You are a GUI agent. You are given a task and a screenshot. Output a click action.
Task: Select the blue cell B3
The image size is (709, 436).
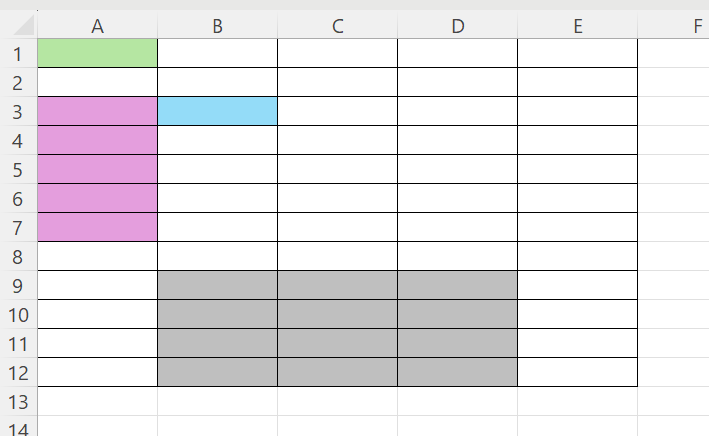(217, 111)
